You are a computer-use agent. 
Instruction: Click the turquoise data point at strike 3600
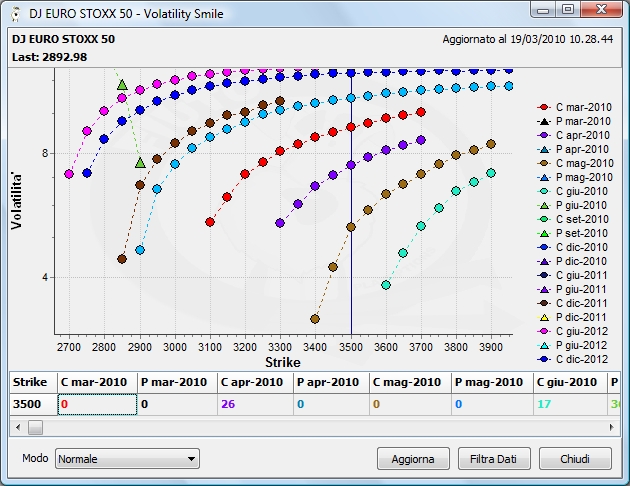click(x=386, y=285)
